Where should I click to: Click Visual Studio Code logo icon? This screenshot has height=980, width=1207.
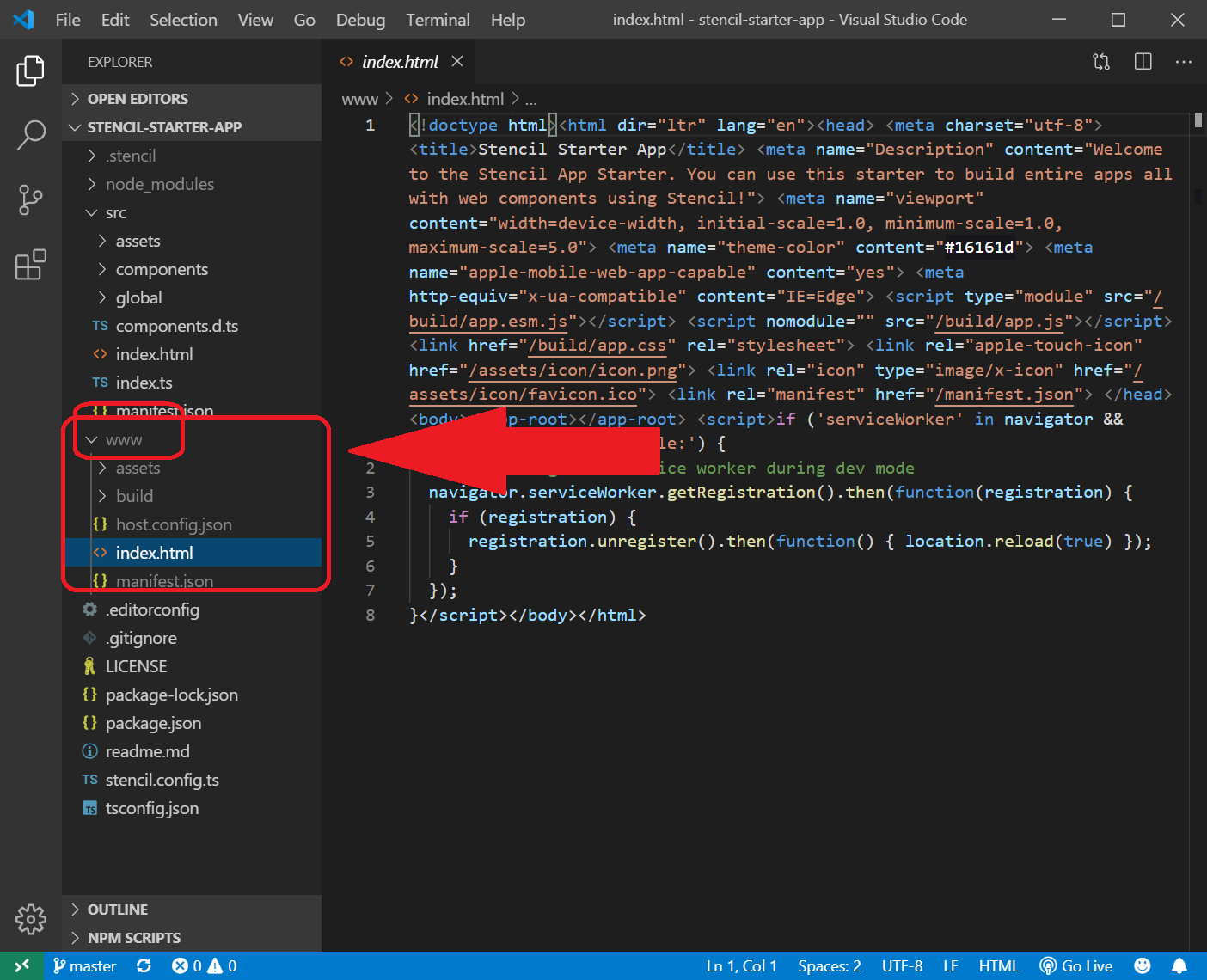pyautogui.click(x=23, y=20)
